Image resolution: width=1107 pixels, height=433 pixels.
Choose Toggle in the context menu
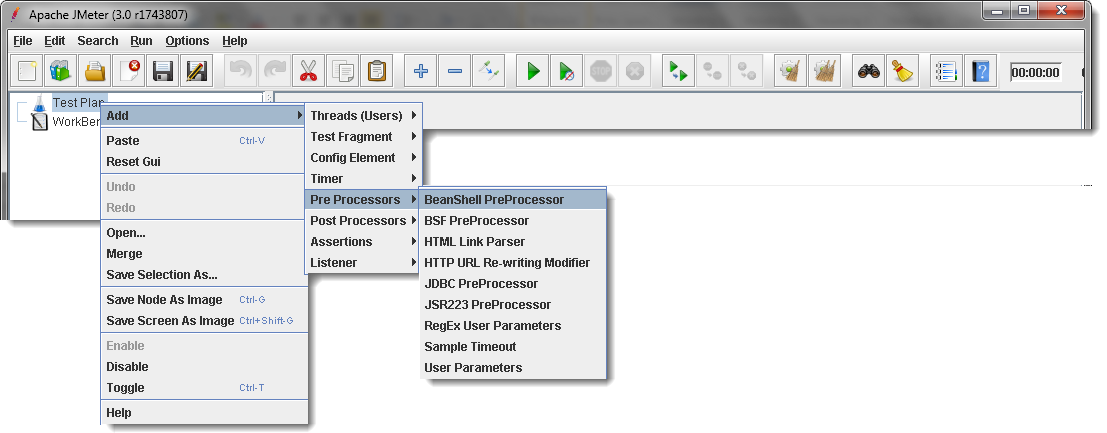pos(126,388)
